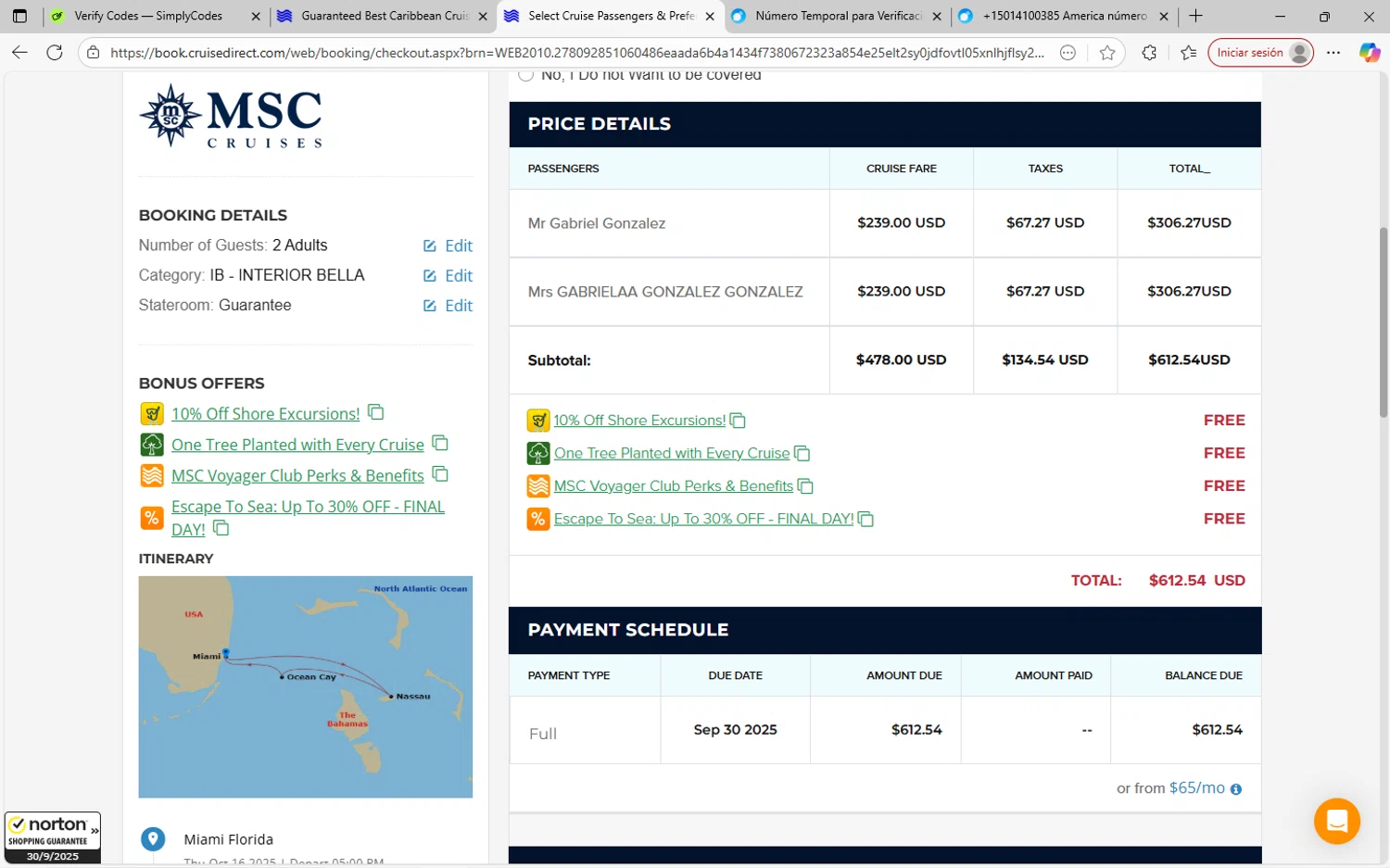This screenshot has width=1390, height=868.
Task: Edit Number of Guests
Action: [448, 245]
